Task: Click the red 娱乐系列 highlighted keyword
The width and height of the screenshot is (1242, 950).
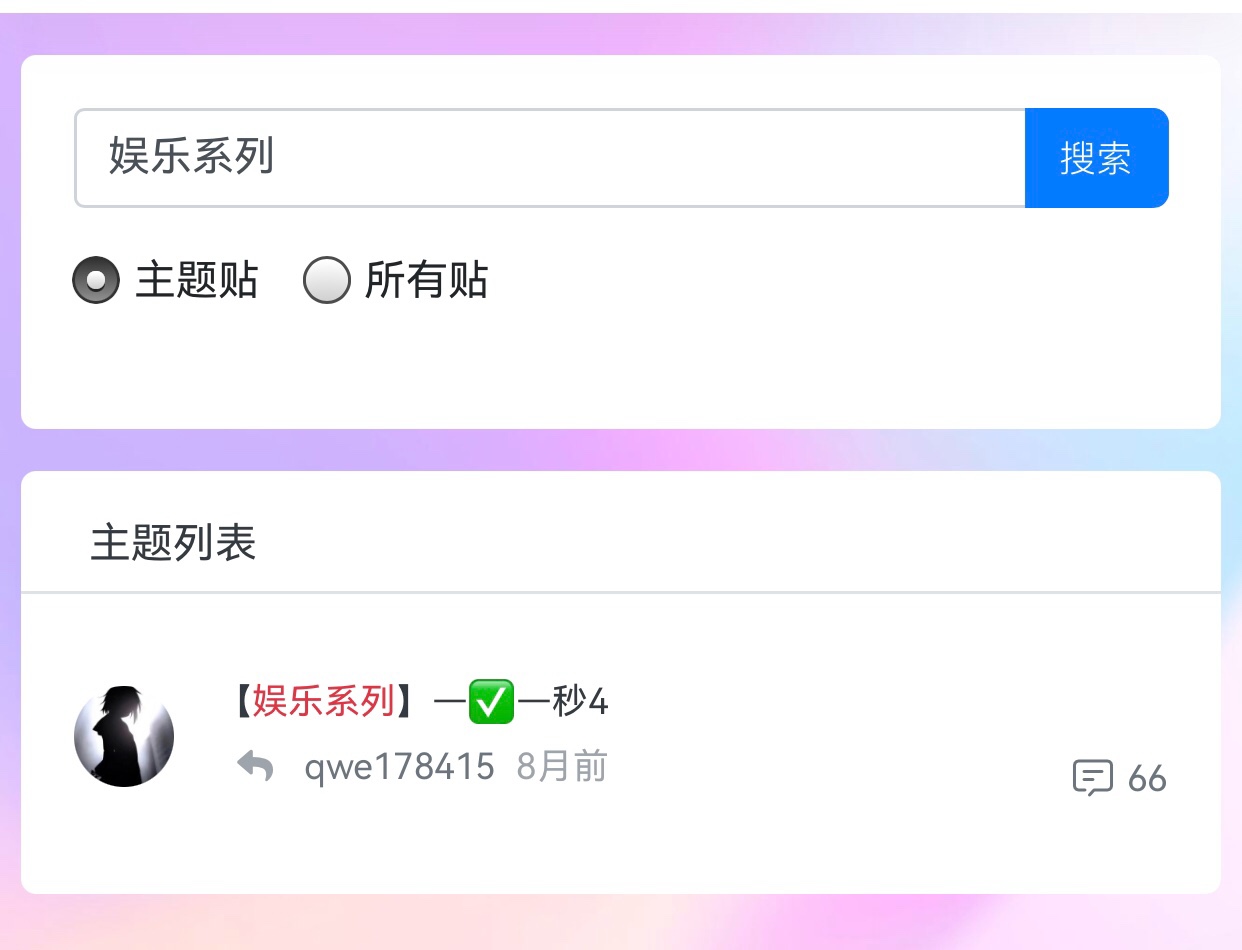Action: 323,702
